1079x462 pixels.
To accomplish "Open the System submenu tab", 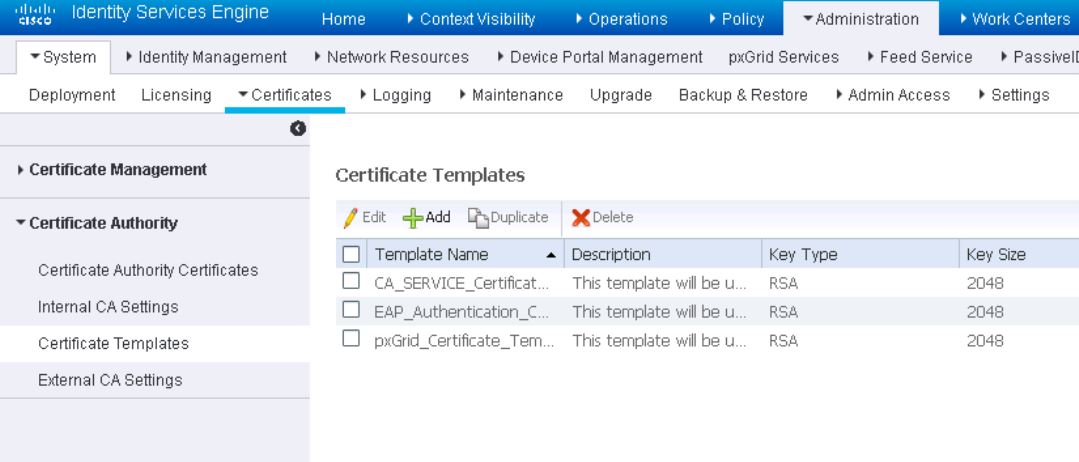I will pos(63,57).
